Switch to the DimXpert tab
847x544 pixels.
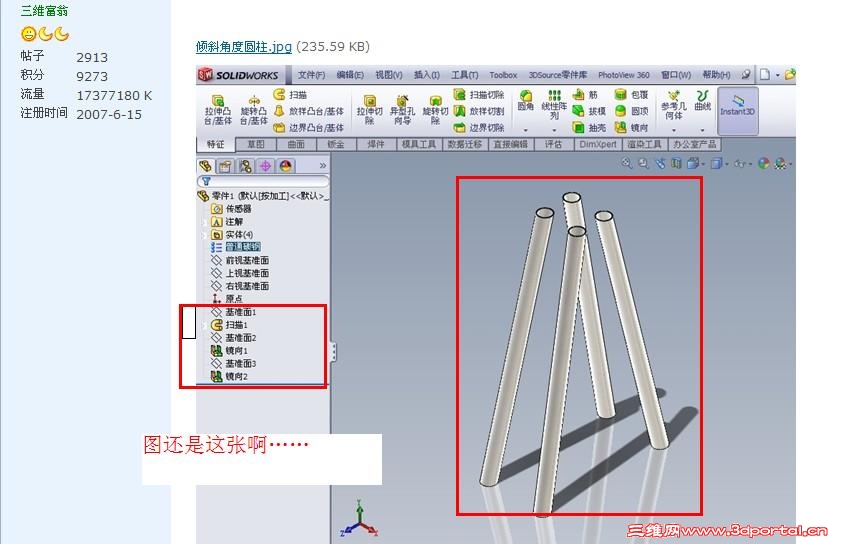coord(597,144)
